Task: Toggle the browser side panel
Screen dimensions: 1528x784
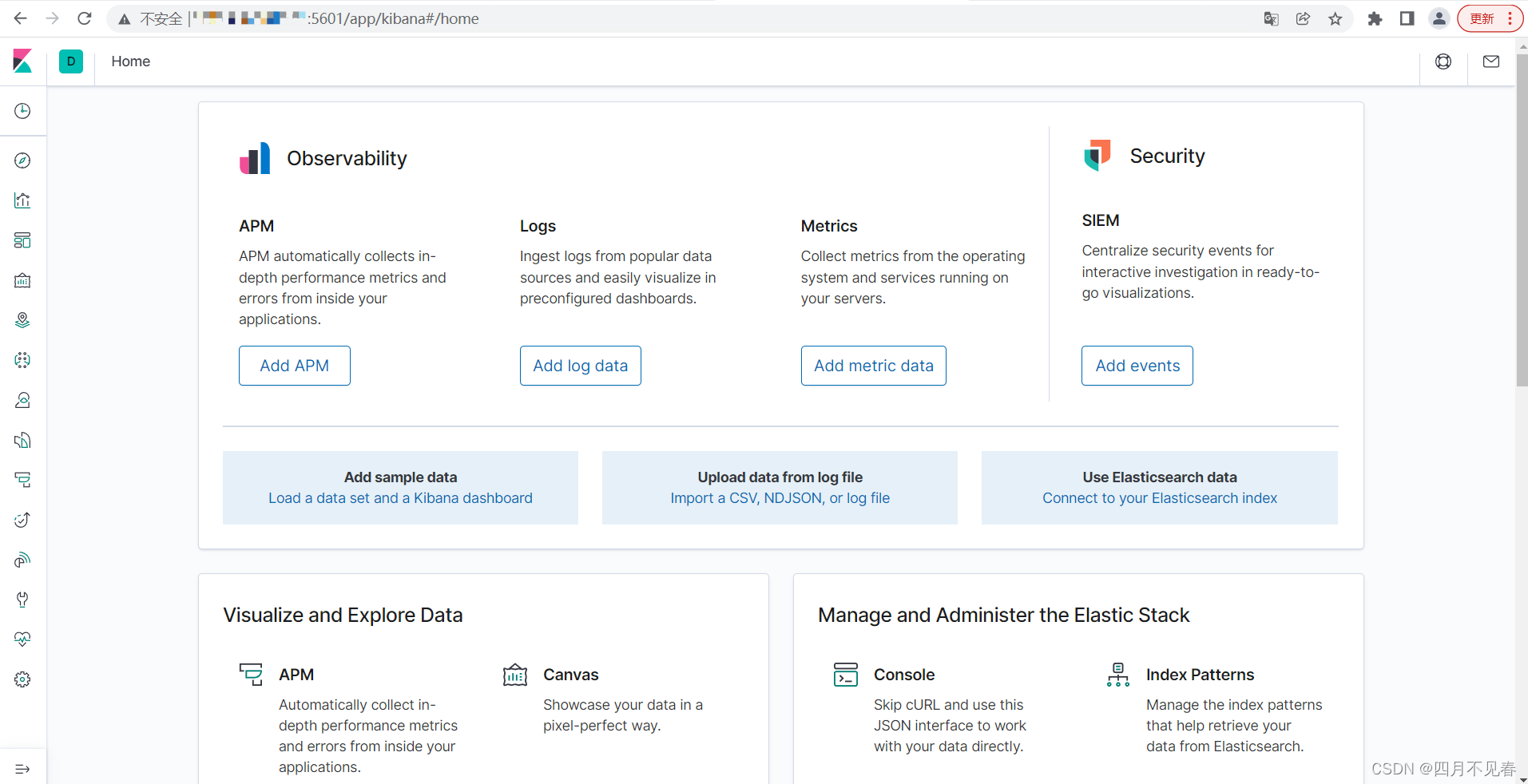Action: [1407, 18]
